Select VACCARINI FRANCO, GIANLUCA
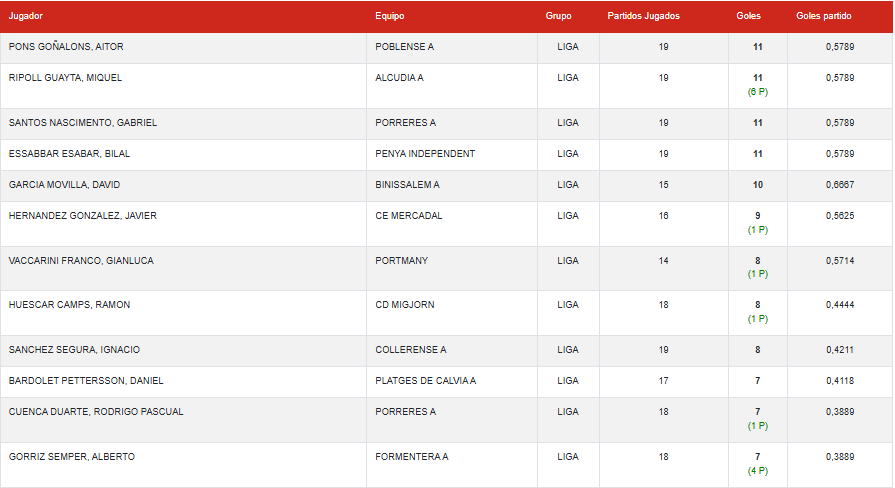This screenshot has height=488, width=895. click(x=82, y=261)
